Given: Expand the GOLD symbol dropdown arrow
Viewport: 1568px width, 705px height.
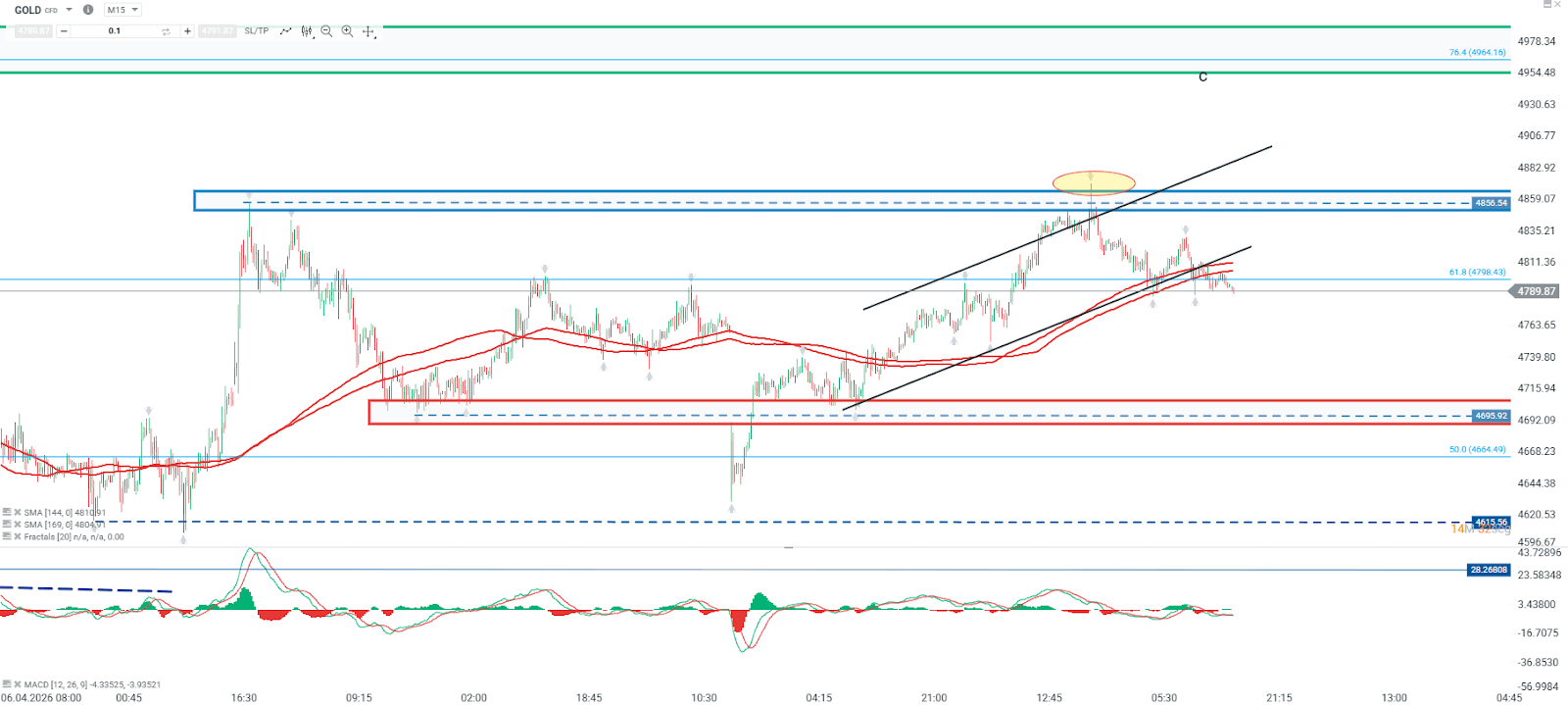Looking at the screenshot, I should (69, 10).
